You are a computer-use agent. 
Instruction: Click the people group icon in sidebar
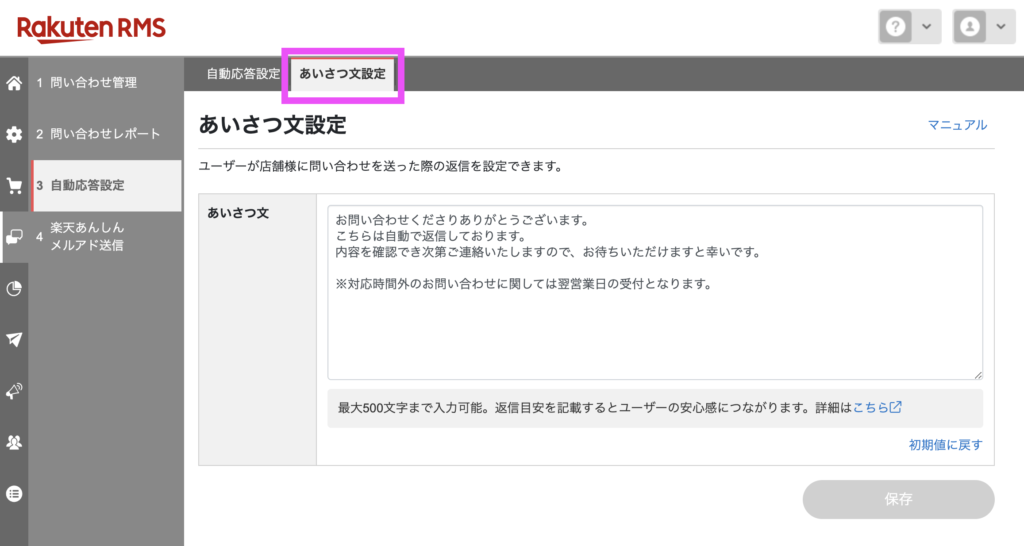click(14, 442)
